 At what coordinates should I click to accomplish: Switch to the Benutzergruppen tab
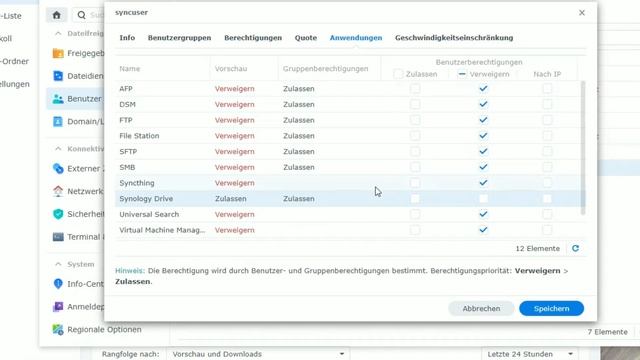pyautogui.click(x=179, y=38)
